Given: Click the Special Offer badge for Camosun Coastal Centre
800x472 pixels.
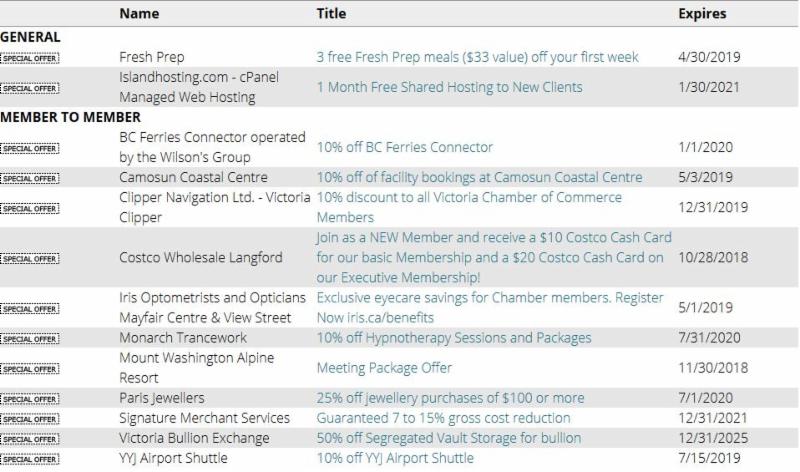Looking at the screenshot, I should point(30,178).
